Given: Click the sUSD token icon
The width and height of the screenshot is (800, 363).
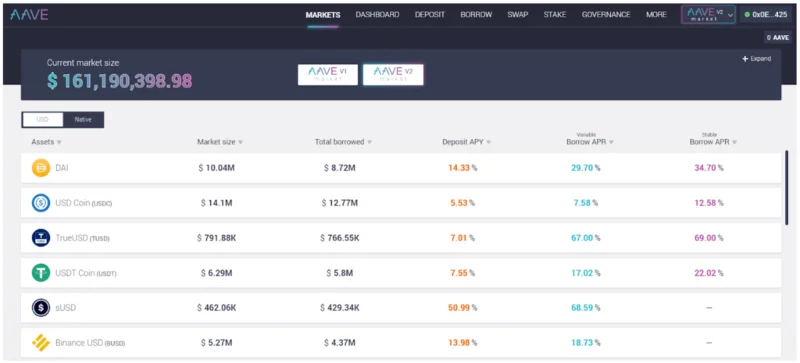Looking at the screenshot, I should click(x=41, y=308).
